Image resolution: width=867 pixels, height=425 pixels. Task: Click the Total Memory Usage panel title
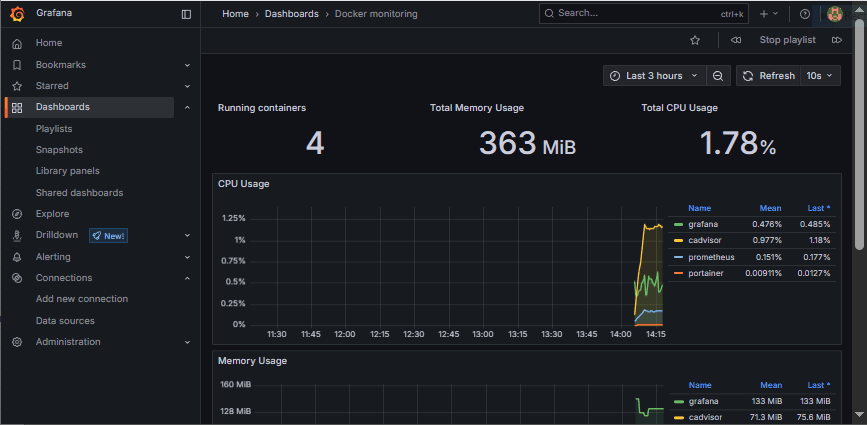pos(477,108)
